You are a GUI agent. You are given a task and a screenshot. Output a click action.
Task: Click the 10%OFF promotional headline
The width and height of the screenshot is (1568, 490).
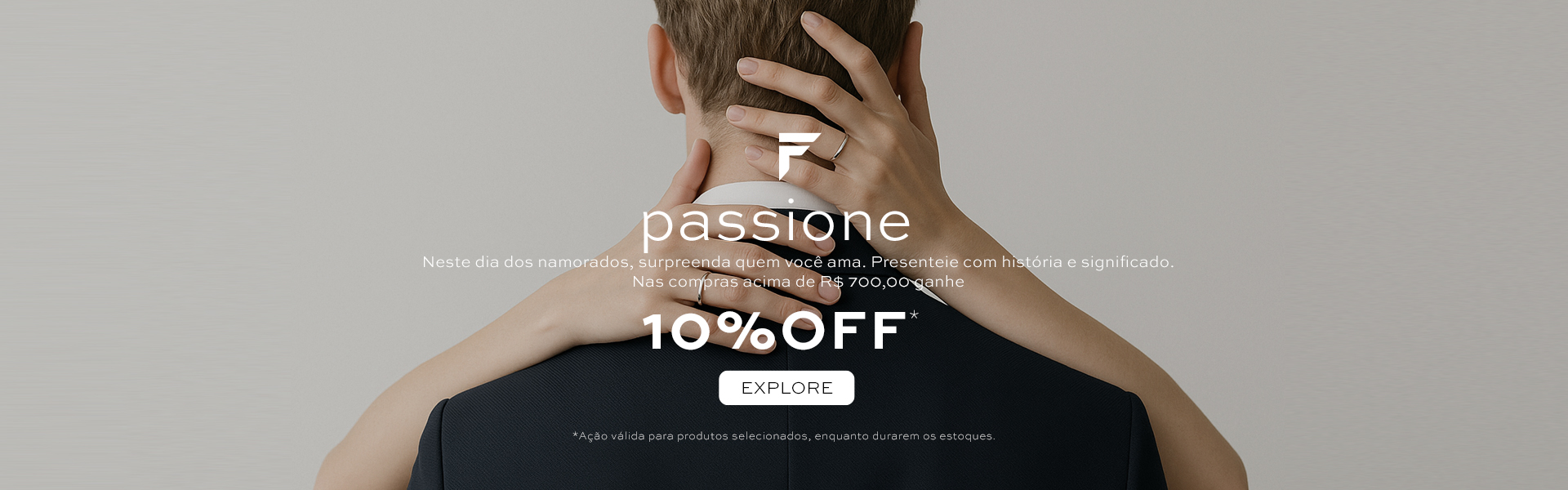tap(773, 331)
